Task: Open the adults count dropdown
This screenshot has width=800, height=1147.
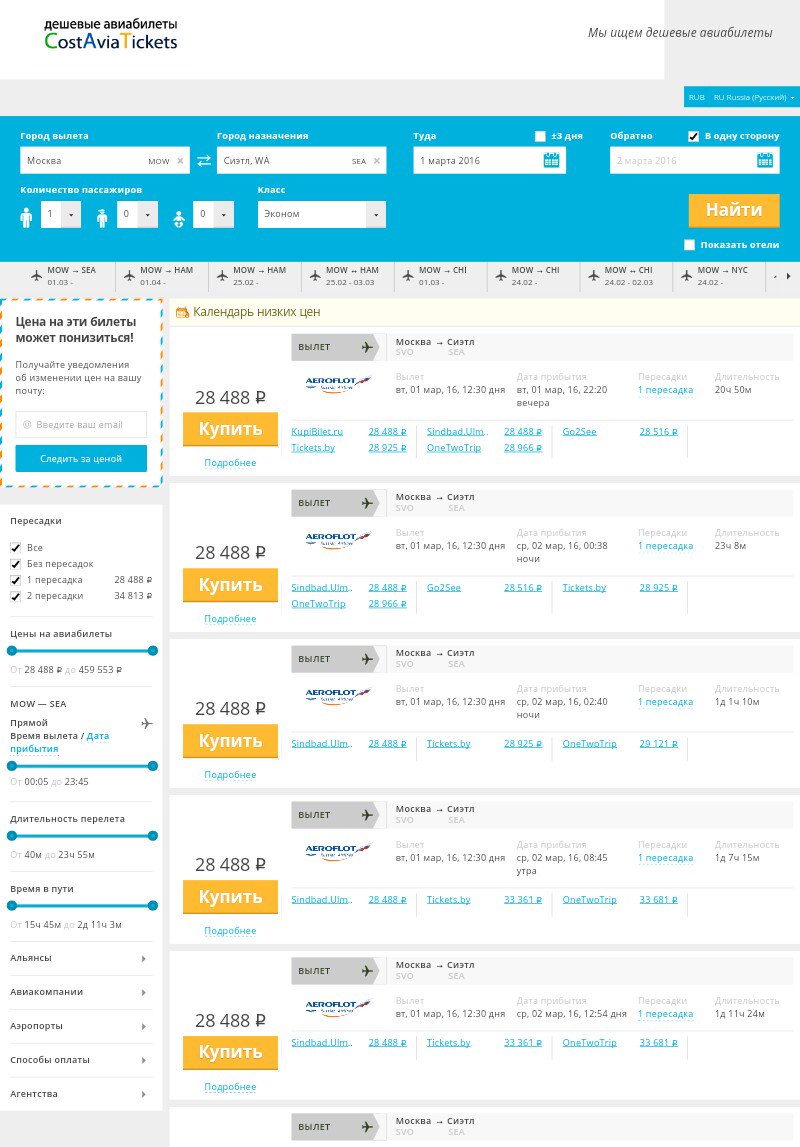Action: coord(61,214)
